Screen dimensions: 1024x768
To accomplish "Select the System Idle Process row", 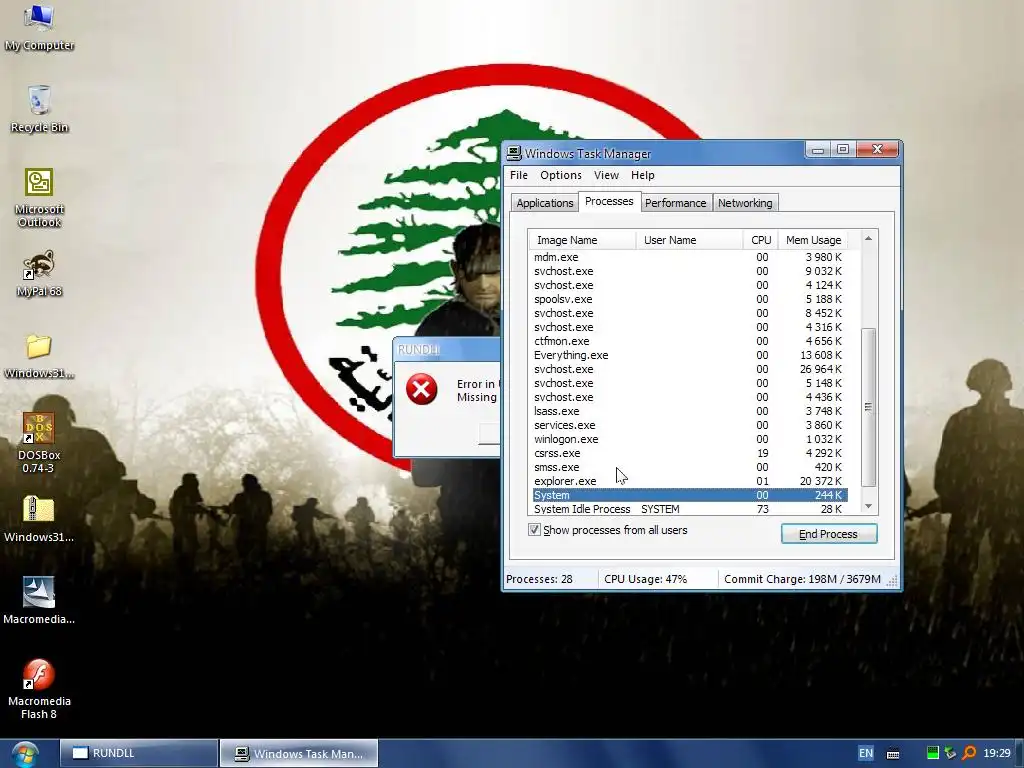I will [690, 509].
